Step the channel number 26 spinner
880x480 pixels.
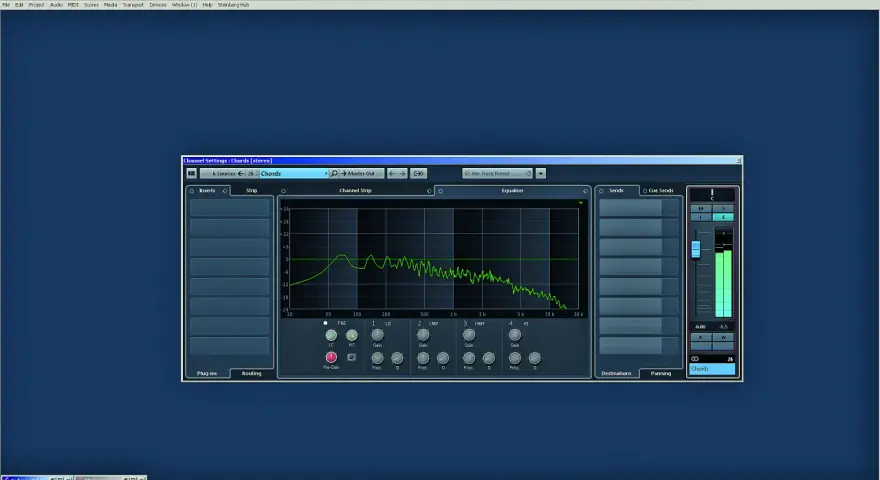tap(252, 173)
